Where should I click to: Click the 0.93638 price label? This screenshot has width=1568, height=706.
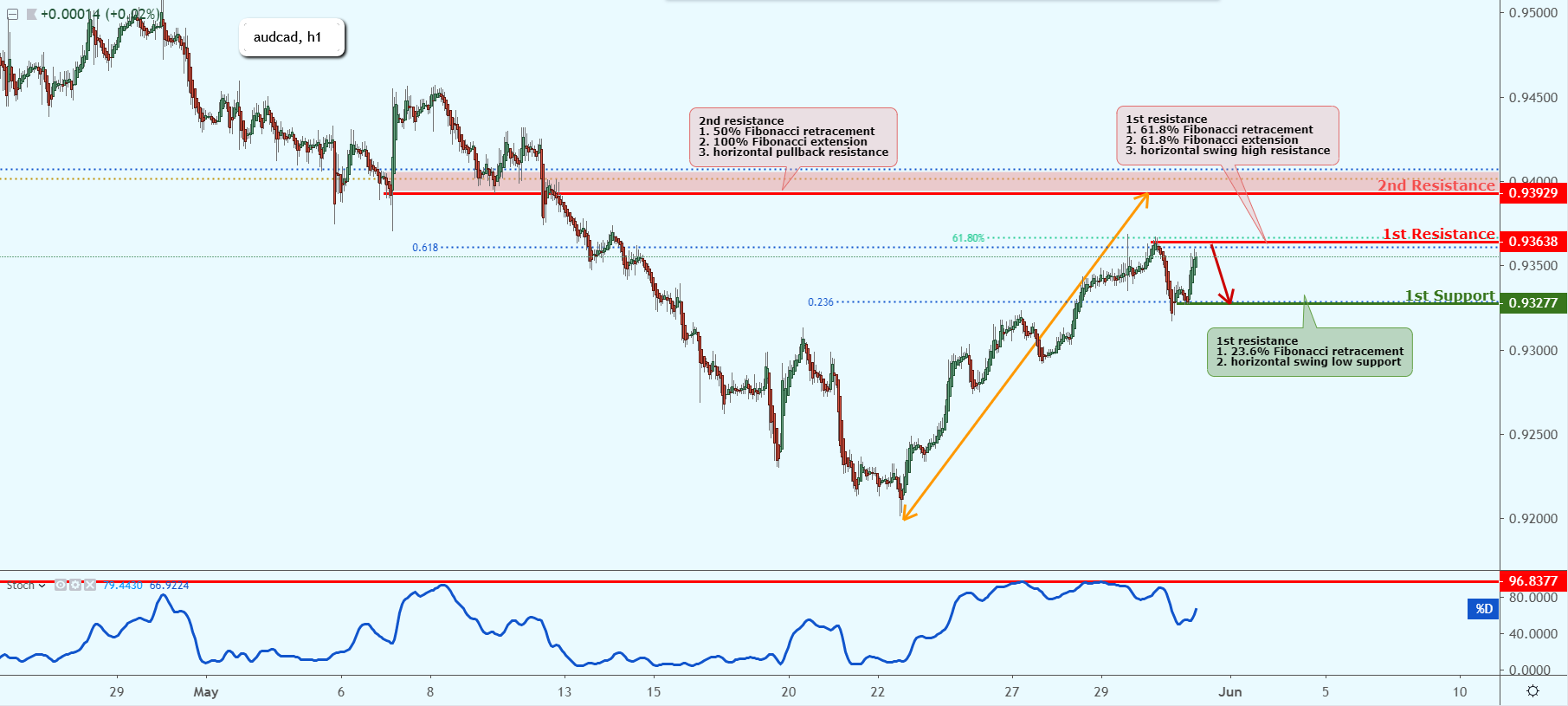pyautogui.click(x=1533, y=242)
